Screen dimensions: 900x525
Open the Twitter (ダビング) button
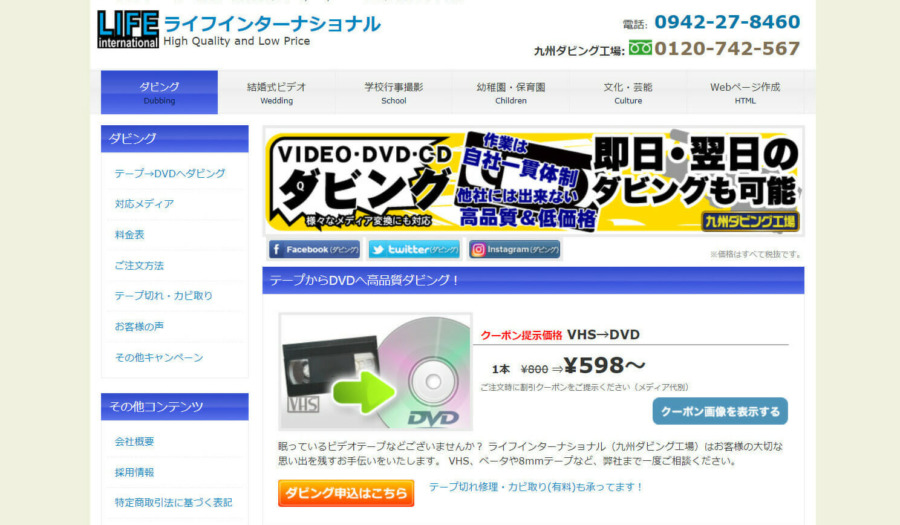(414, 250)
